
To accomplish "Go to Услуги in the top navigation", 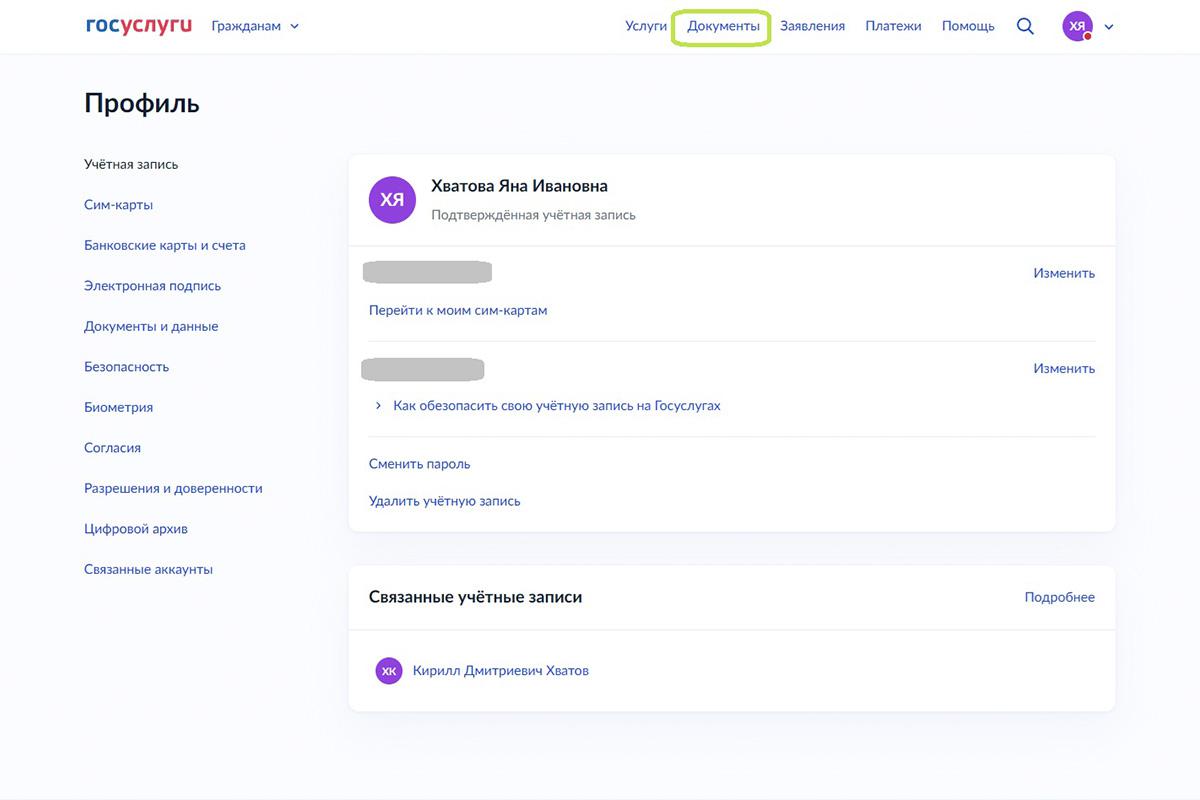I will click(x=646, y=26).
